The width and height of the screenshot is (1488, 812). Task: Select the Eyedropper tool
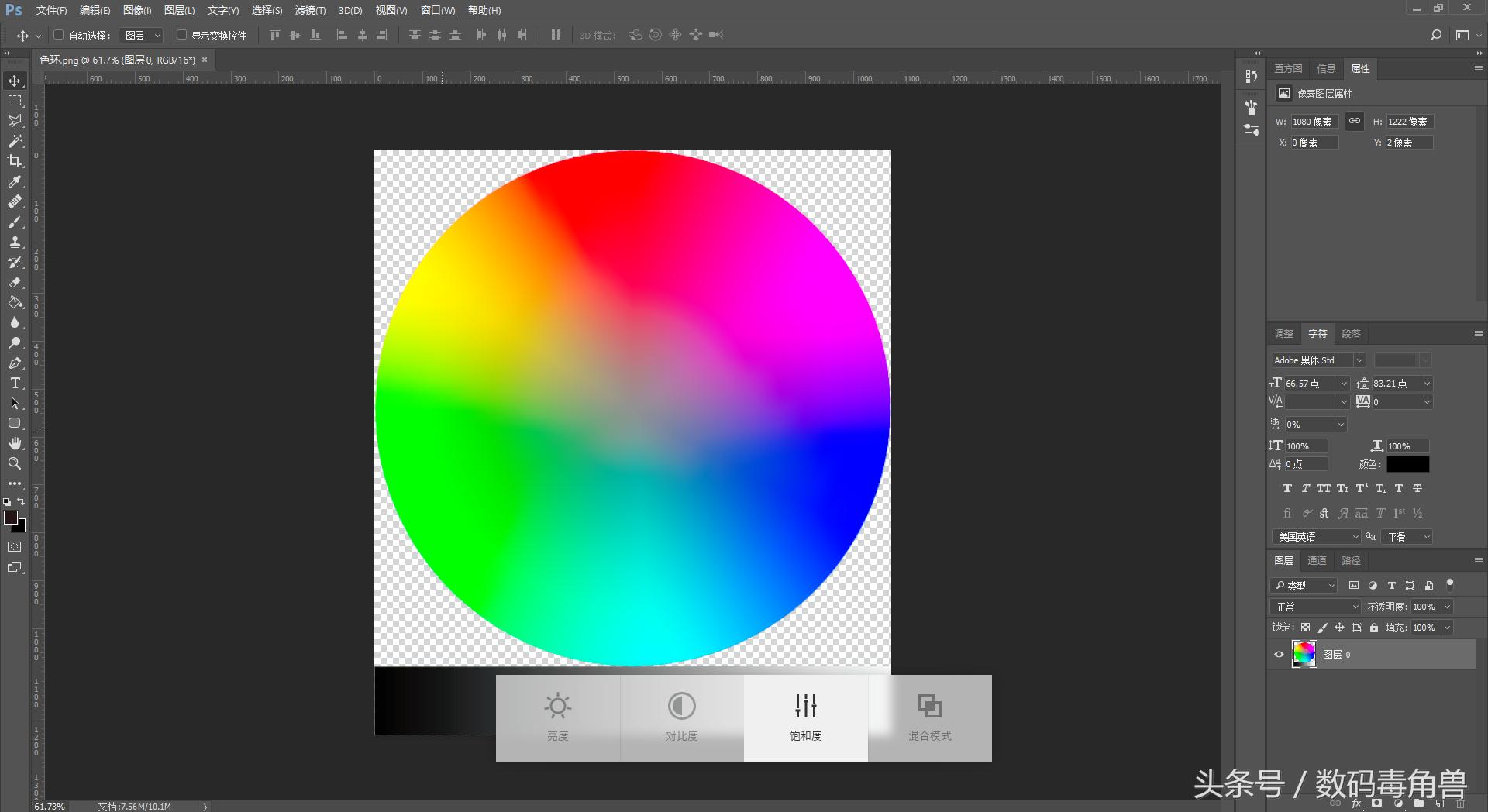tap(15, 181)
